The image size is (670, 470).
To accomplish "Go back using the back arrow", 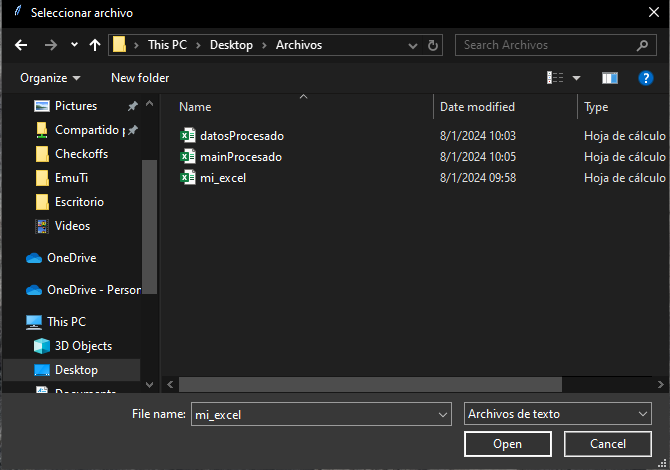I will pos(21,45).
